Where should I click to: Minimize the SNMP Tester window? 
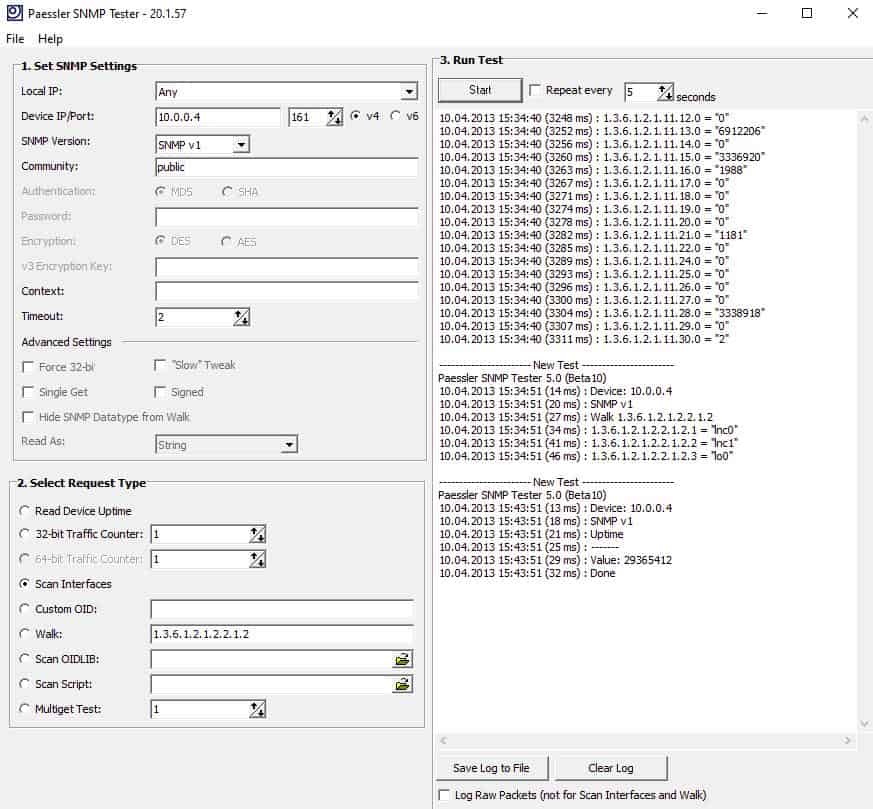(762, 13)
